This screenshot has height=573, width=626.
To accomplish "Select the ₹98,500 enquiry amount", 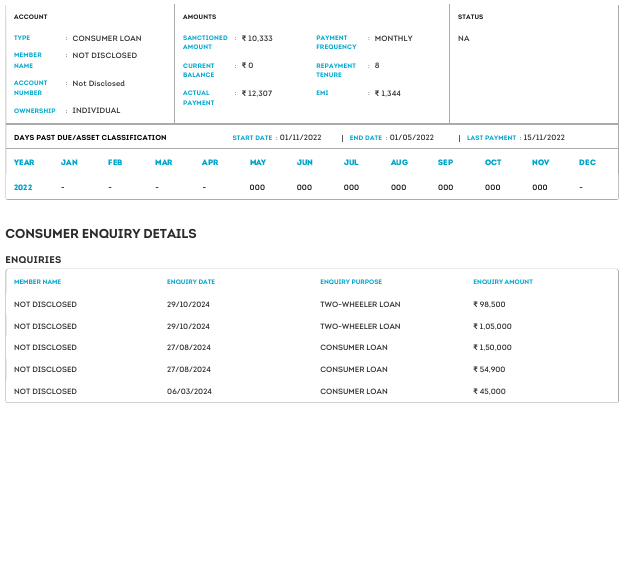I will pyautogui.click(x=489, y=304).
